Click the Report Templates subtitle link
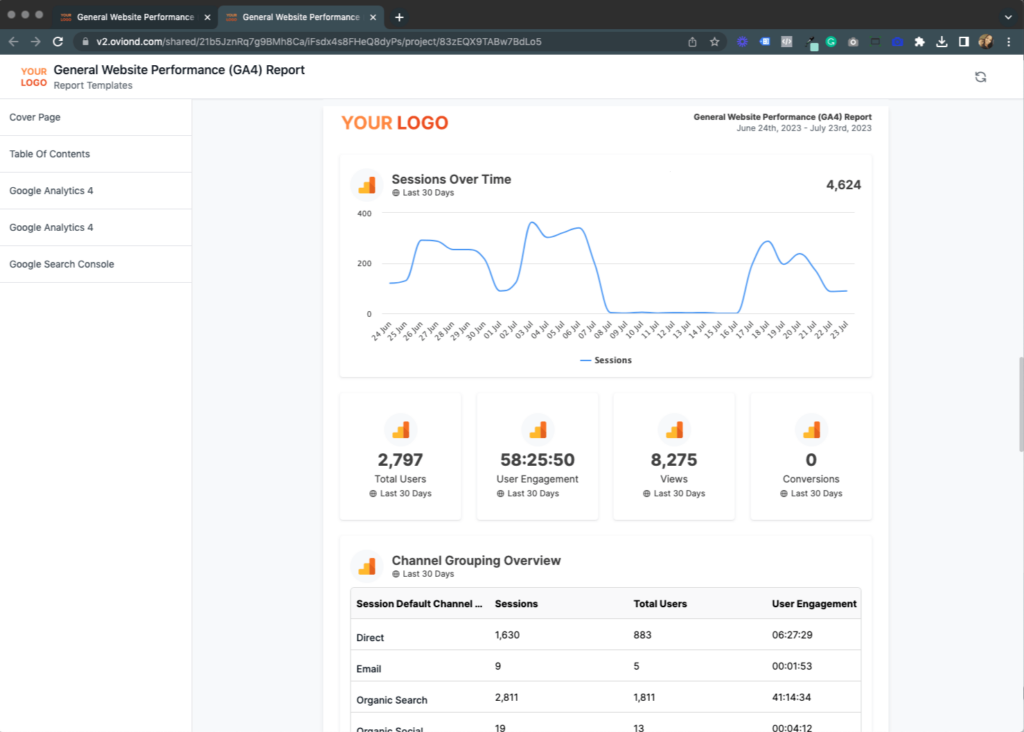Image resolution: width=1024 pixels, height=732 pixels. click(93, 86)
